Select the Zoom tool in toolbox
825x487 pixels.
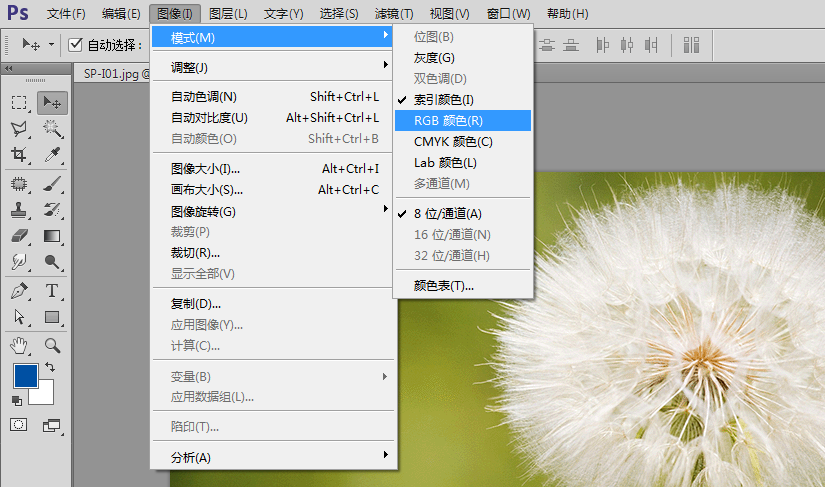coord(52,346)
